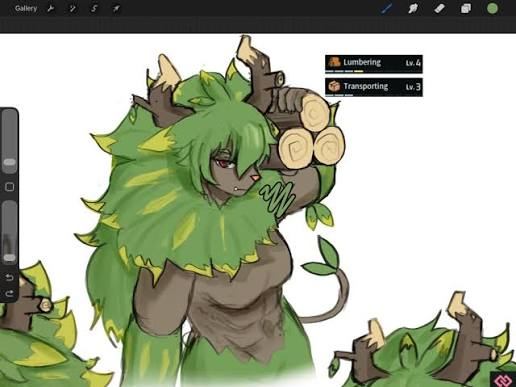The width and height of the screenshot is (516, 387).
Task: Undo the last stroke
Action: (9, 277)
